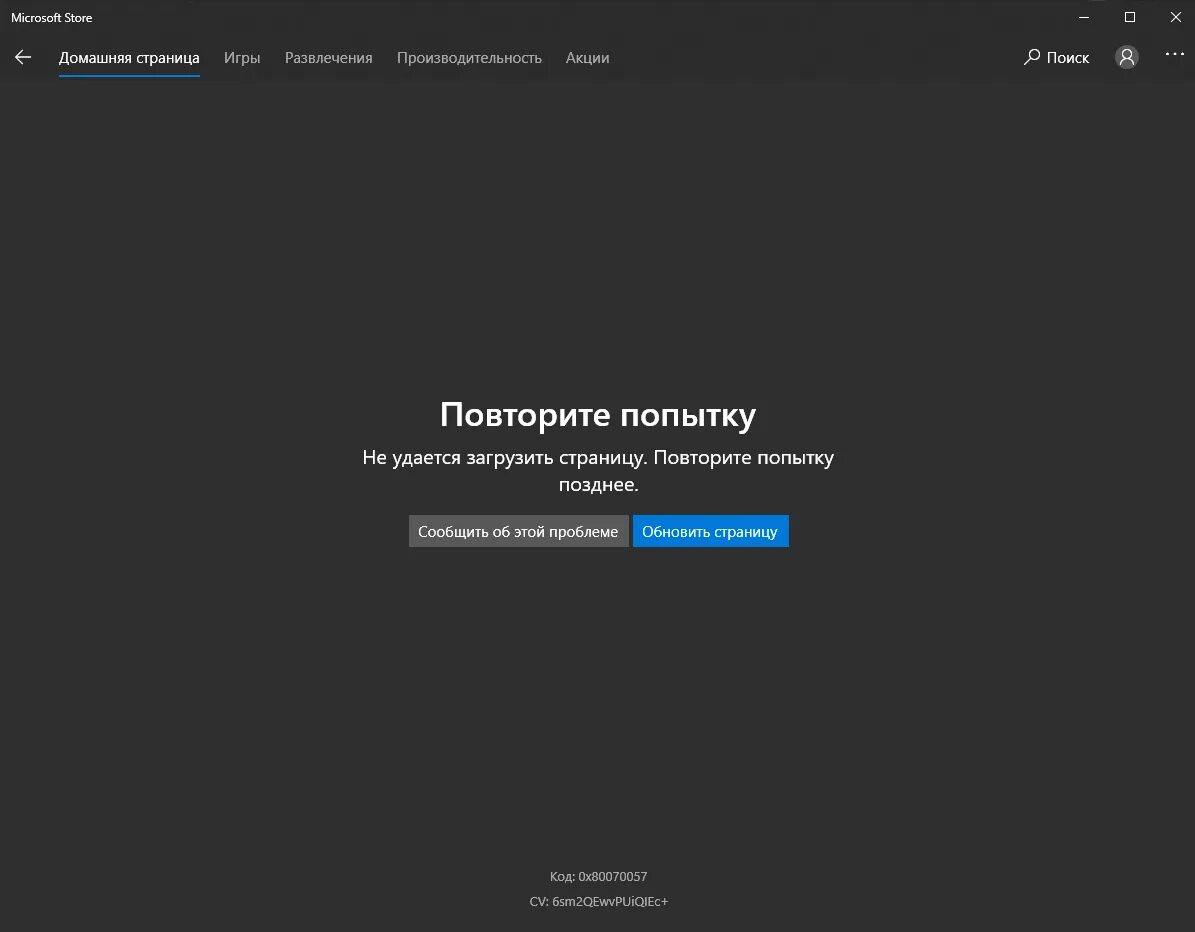Maximize the Microsoft Store window
The height and width of the screenshot is (932, 1195).
[x=1129, y=17]
